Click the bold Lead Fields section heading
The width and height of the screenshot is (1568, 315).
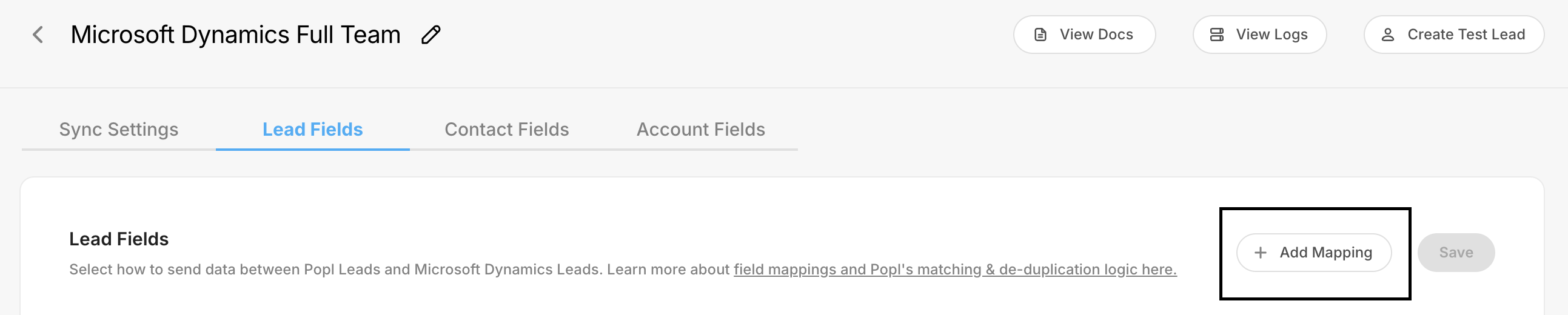(119, 239)
